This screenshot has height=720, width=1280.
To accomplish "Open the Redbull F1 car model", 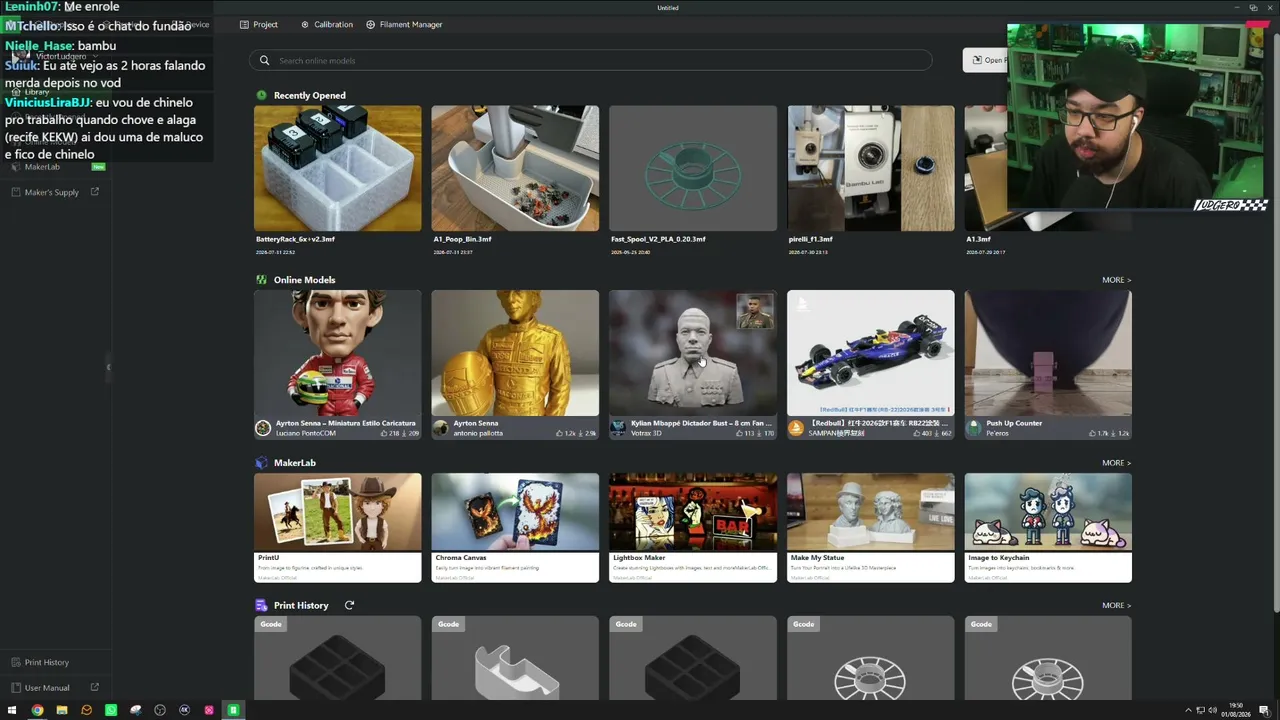I will [x=871, y=365].
